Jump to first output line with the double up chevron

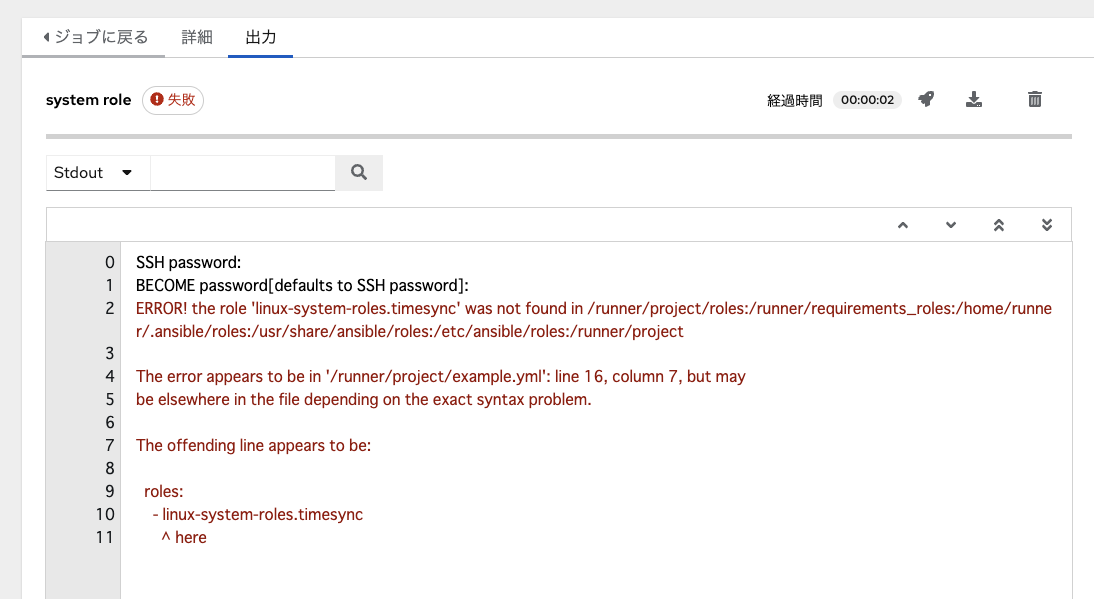998,225
